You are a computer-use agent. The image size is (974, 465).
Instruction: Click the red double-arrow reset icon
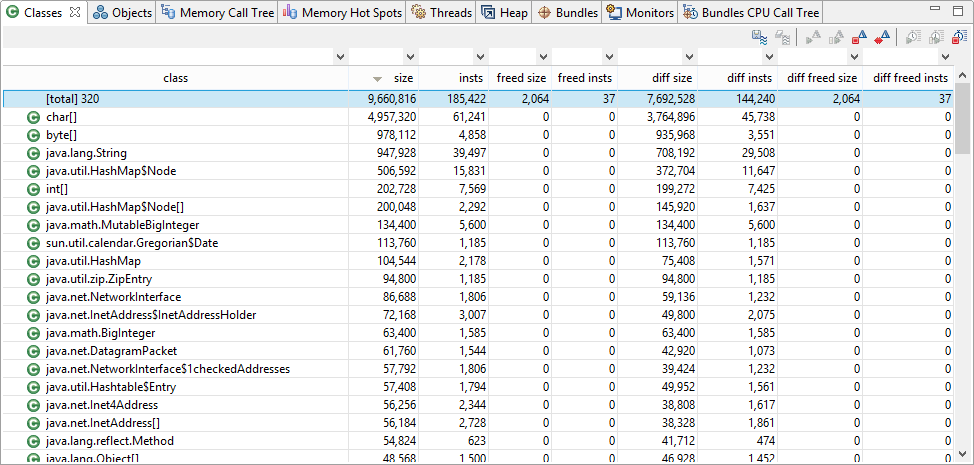tap(882, 38)
